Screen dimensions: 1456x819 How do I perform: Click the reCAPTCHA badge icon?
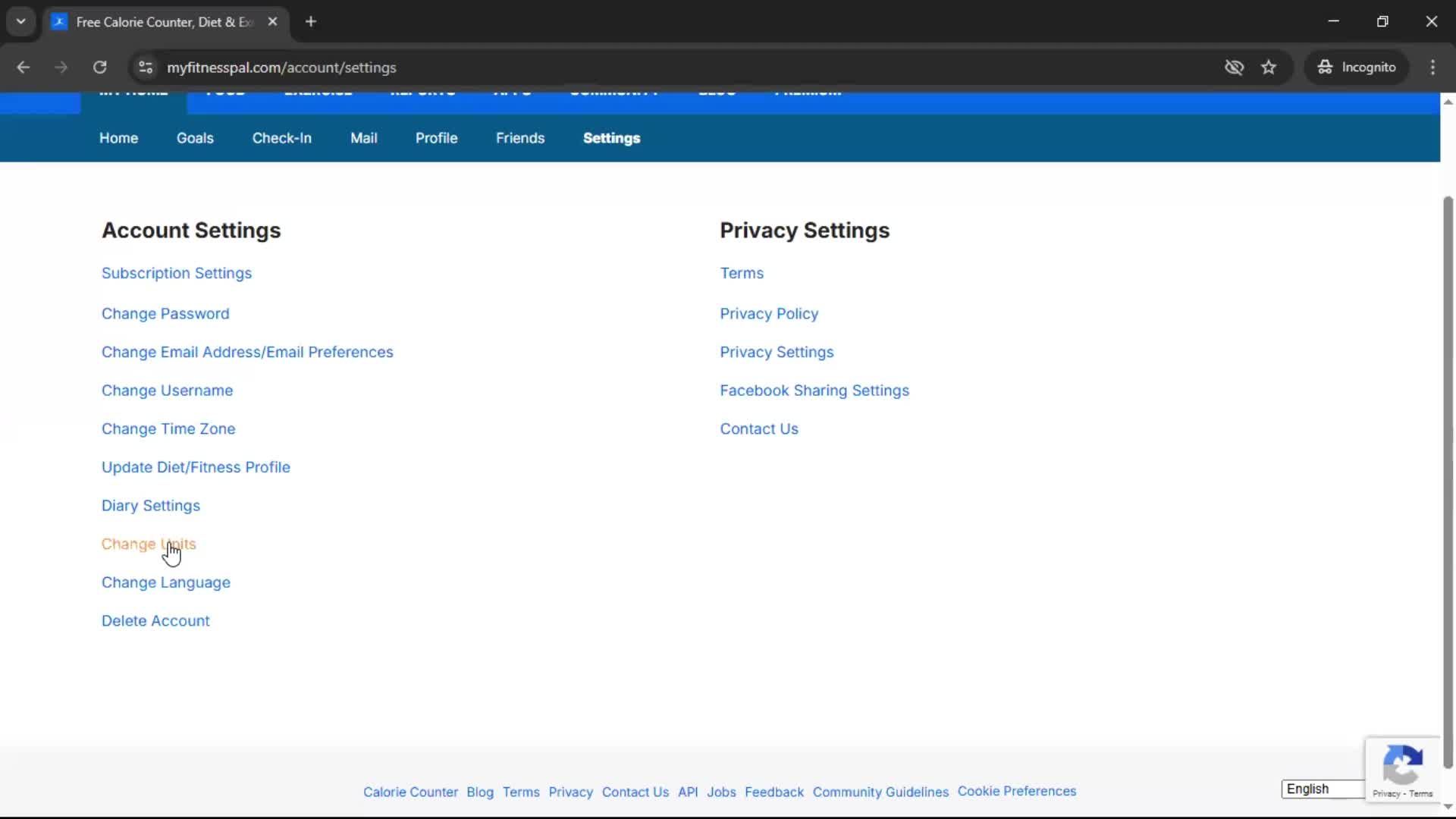(1402, 764)
